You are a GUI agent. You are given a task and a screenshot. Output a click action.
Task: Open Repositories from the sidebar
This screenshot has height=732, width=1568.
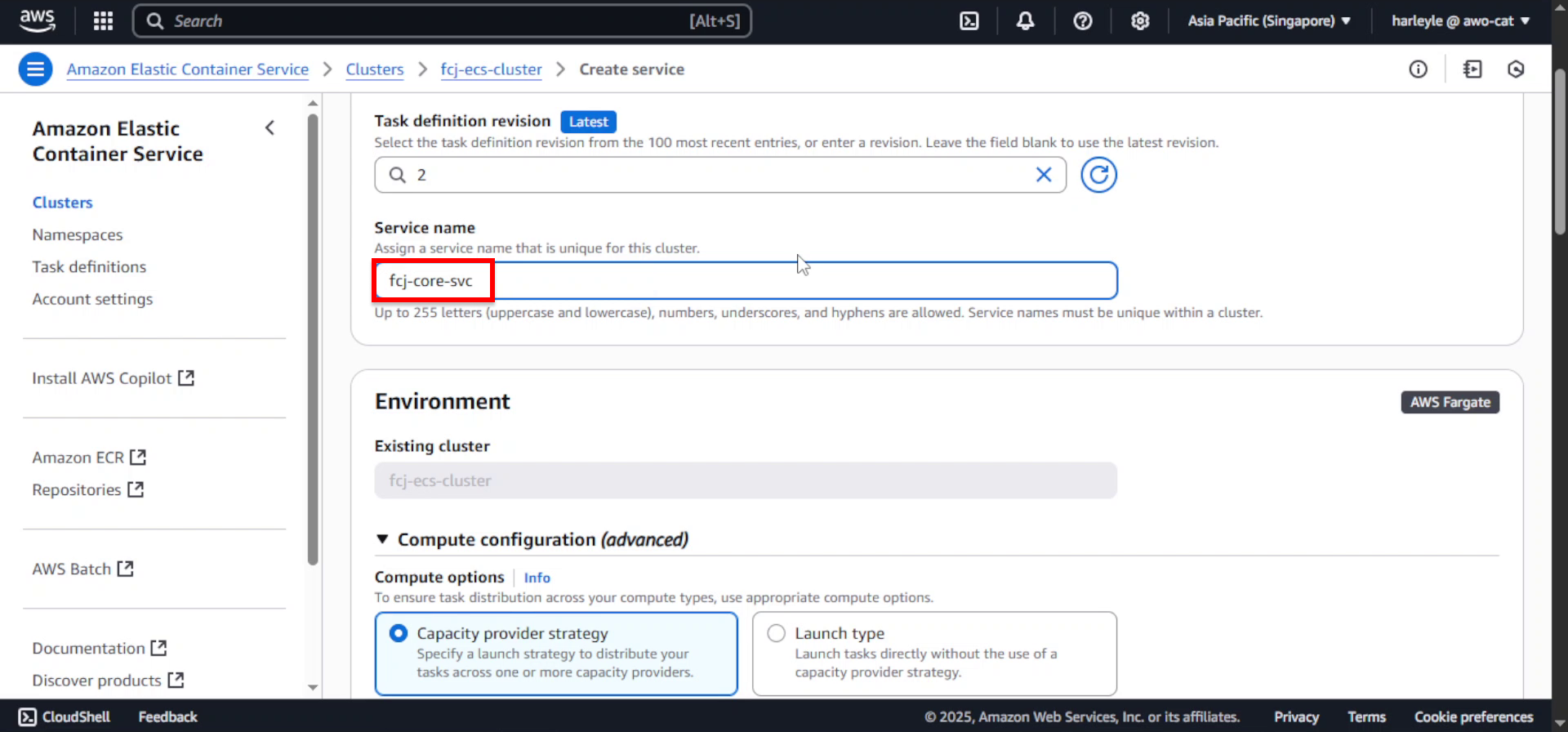(77, 490)
